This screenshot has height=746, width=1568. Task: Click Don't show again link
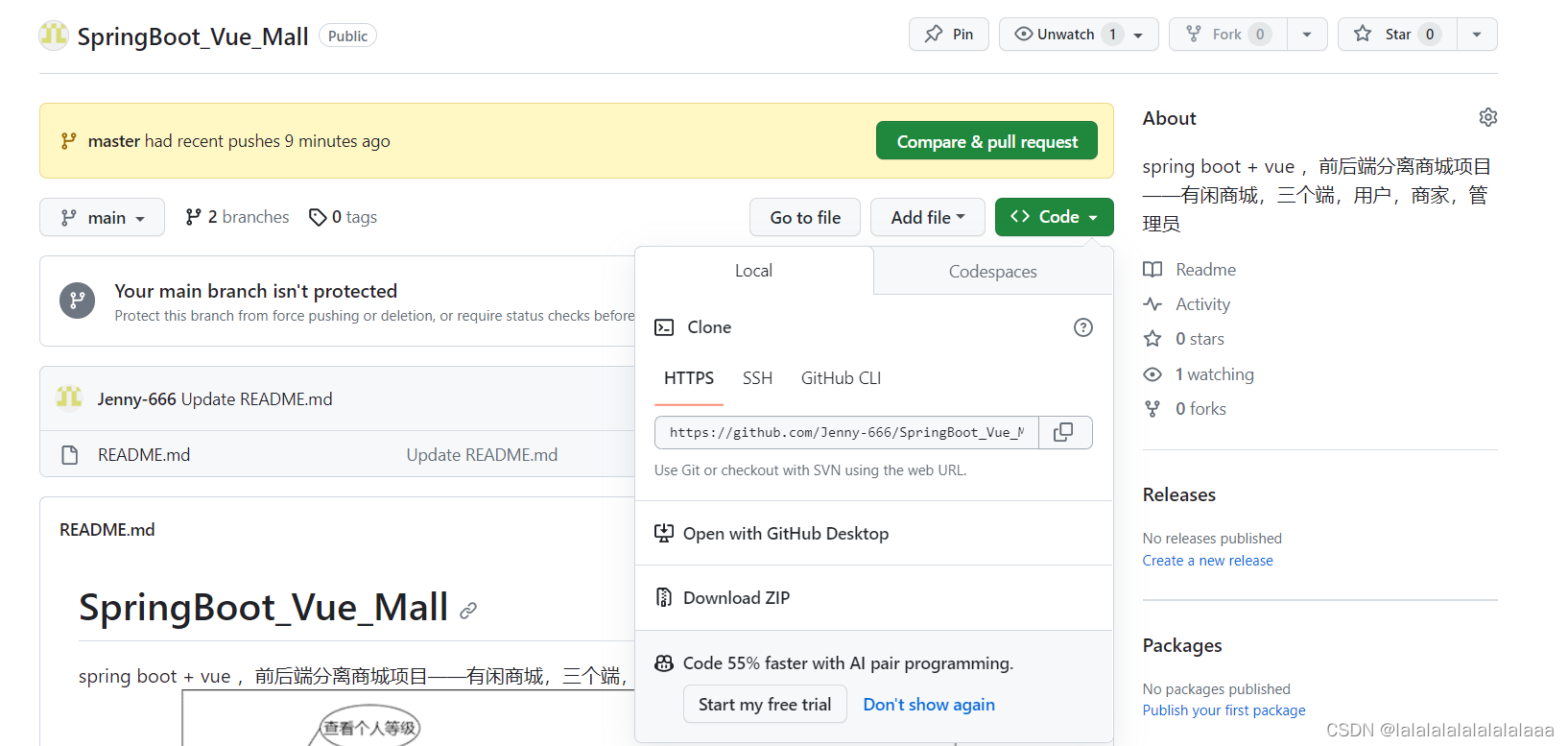click(x=929, y=705)
